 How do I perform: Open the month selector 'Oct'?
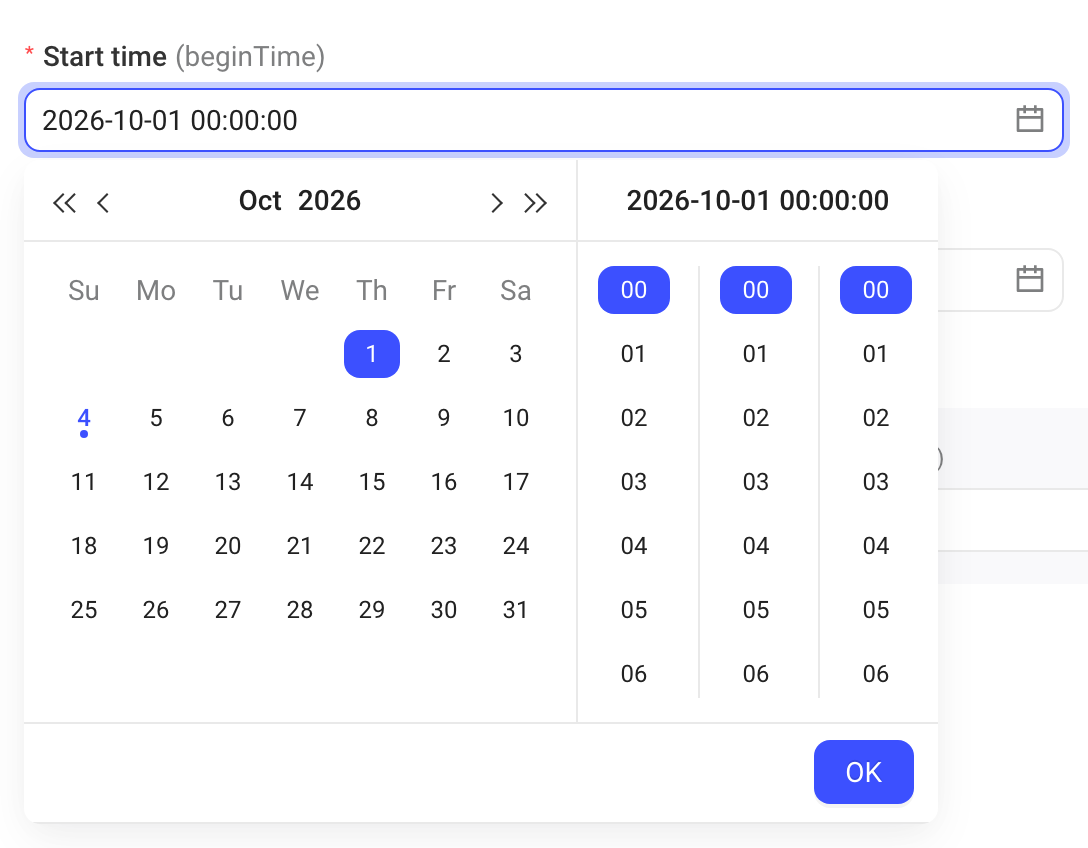pyautogui.click(x=260, y=201)
